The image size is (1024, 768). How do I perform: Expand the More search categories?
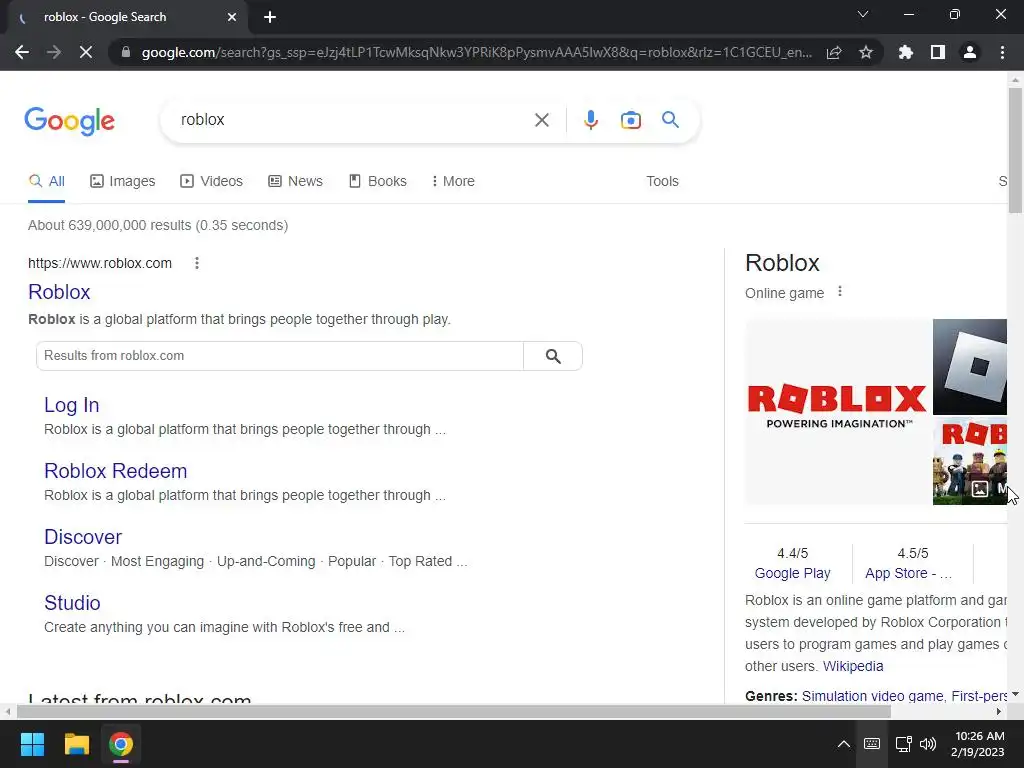tap(453, 181)
